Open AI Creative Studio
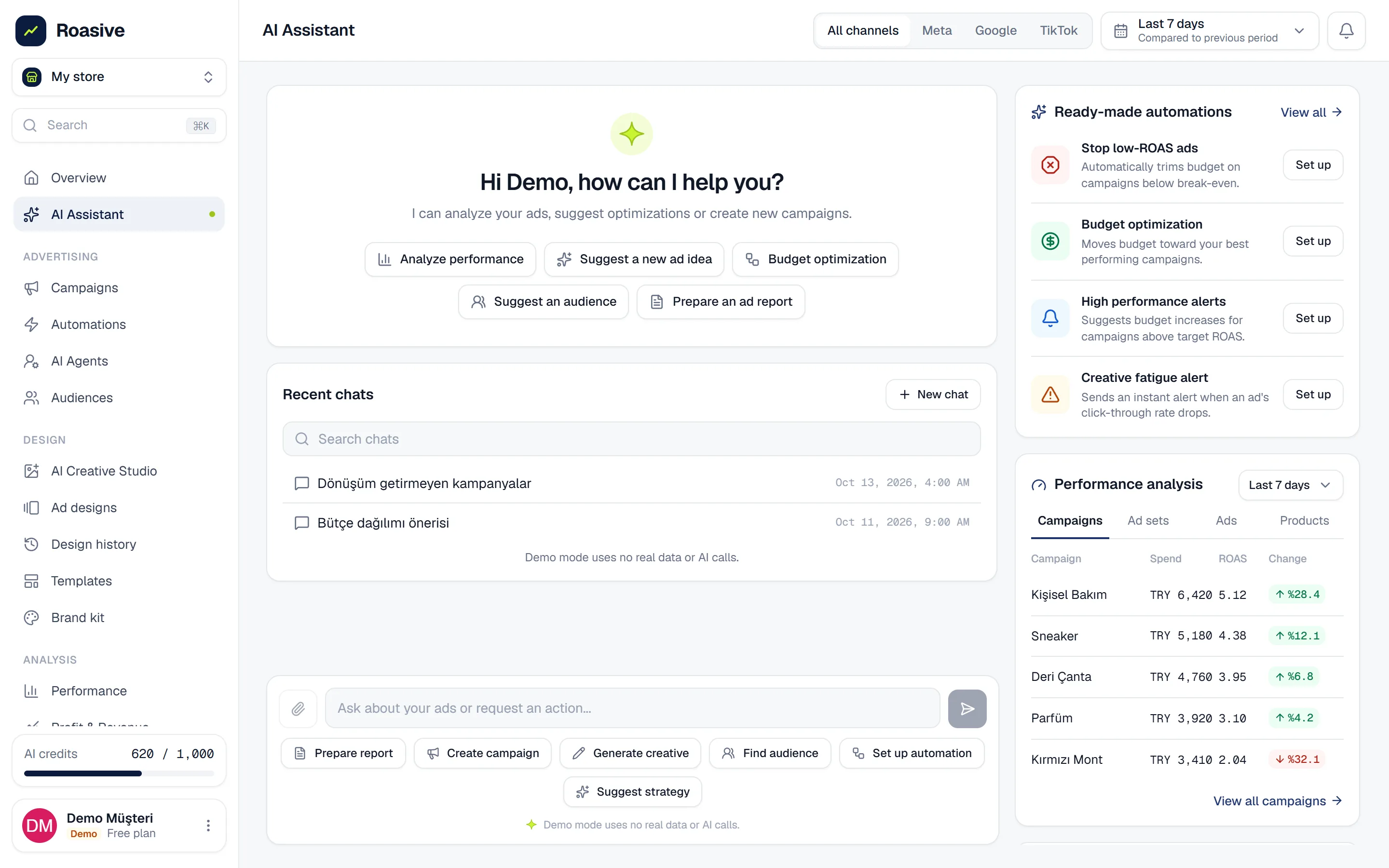 pyautogui.click(x=119, y=471)
